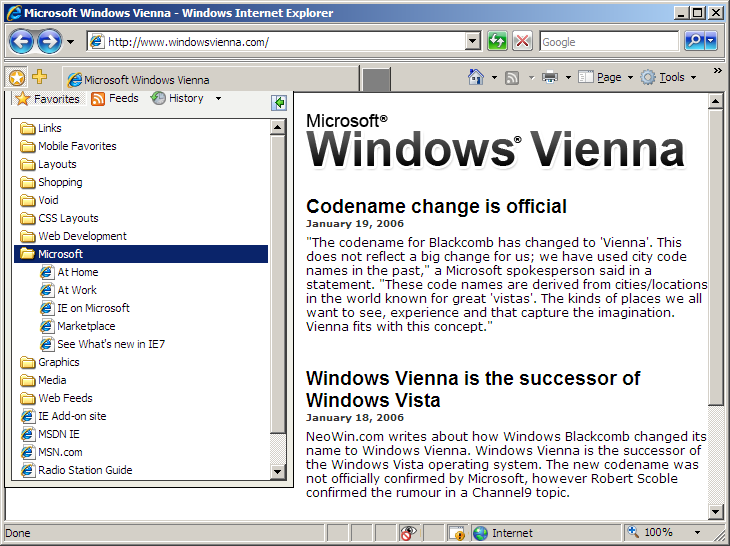Click the web page scroll down arrow
Viewport: 730px width, 546px height.
point(716,512)
